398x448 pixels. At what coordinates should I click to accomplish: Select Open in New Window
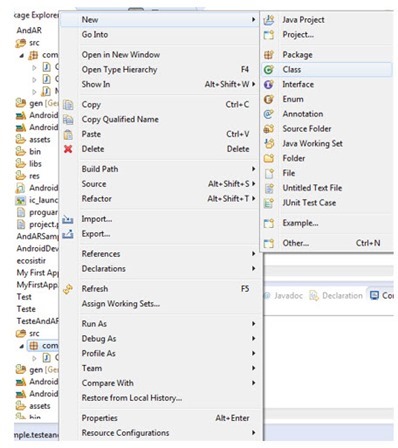pos(121,55)
